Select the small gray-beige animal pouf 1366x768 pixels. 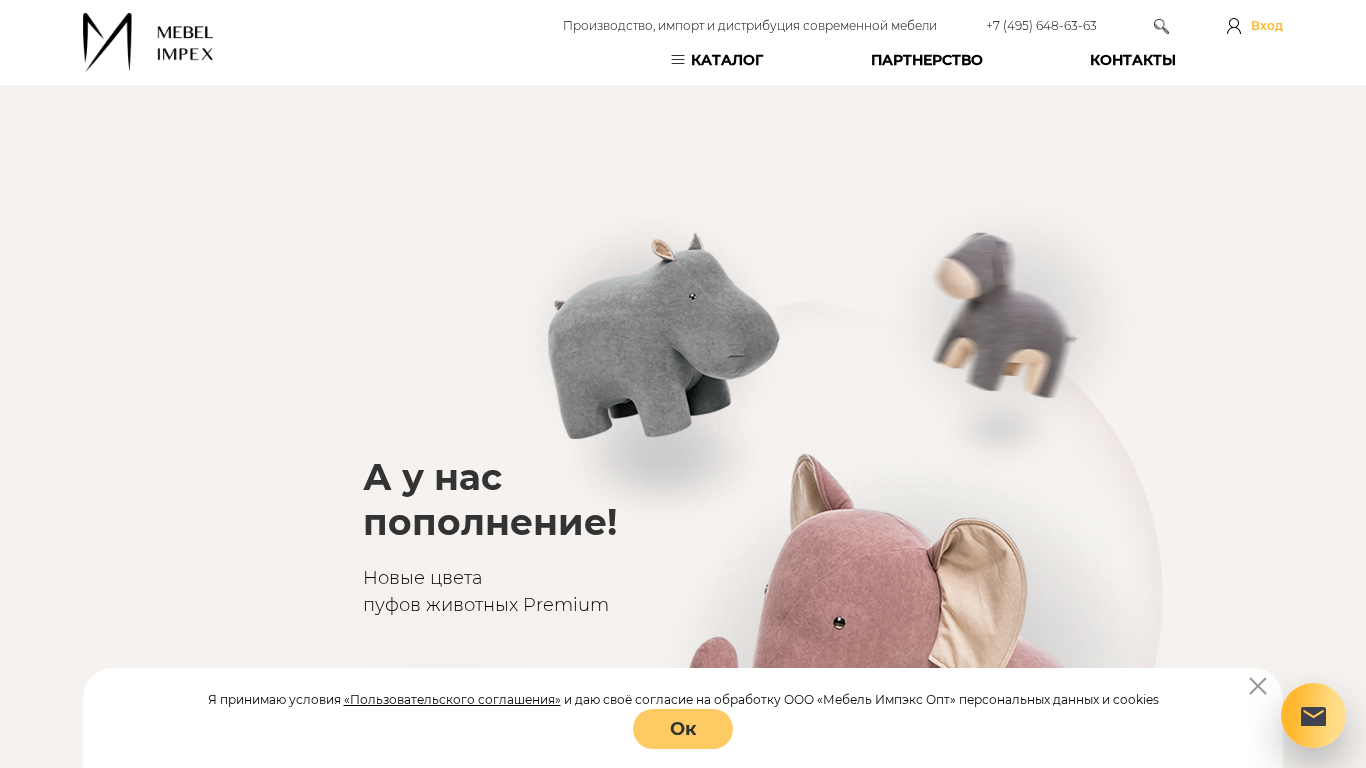pos(1003,314)
